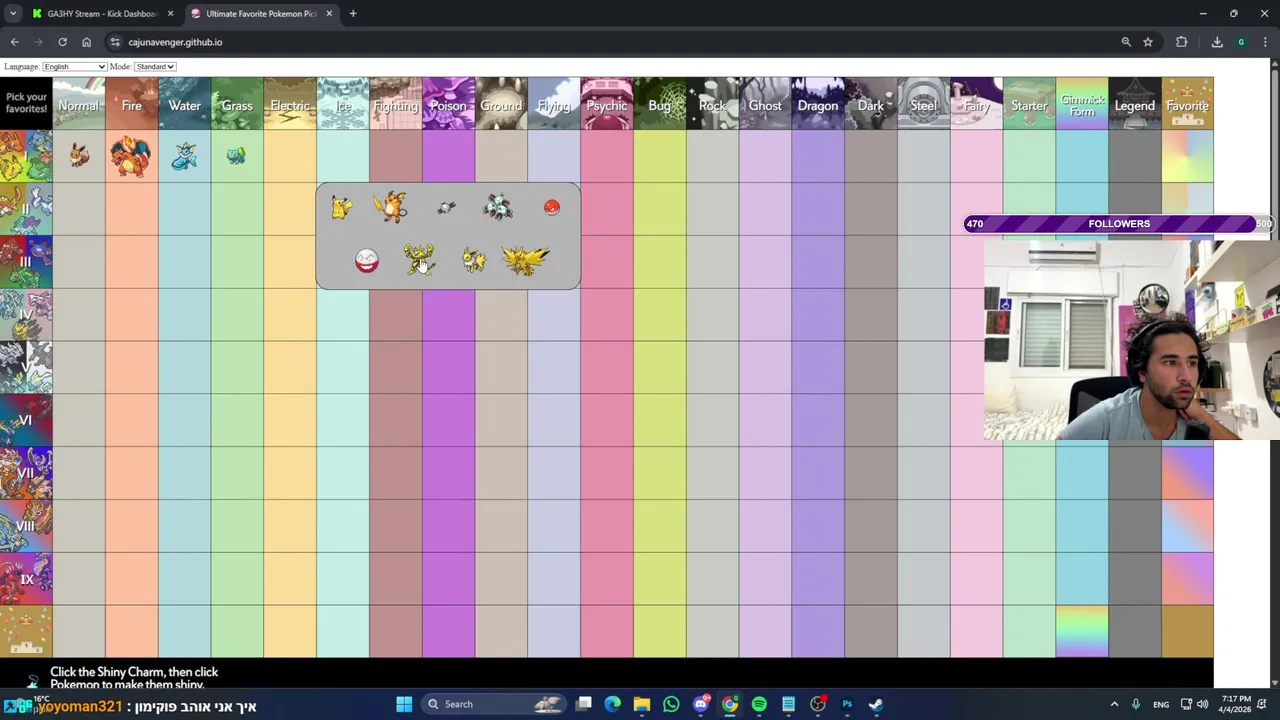1280x720 pixels.
Task: Reload the current page
Action: [62, 42]
